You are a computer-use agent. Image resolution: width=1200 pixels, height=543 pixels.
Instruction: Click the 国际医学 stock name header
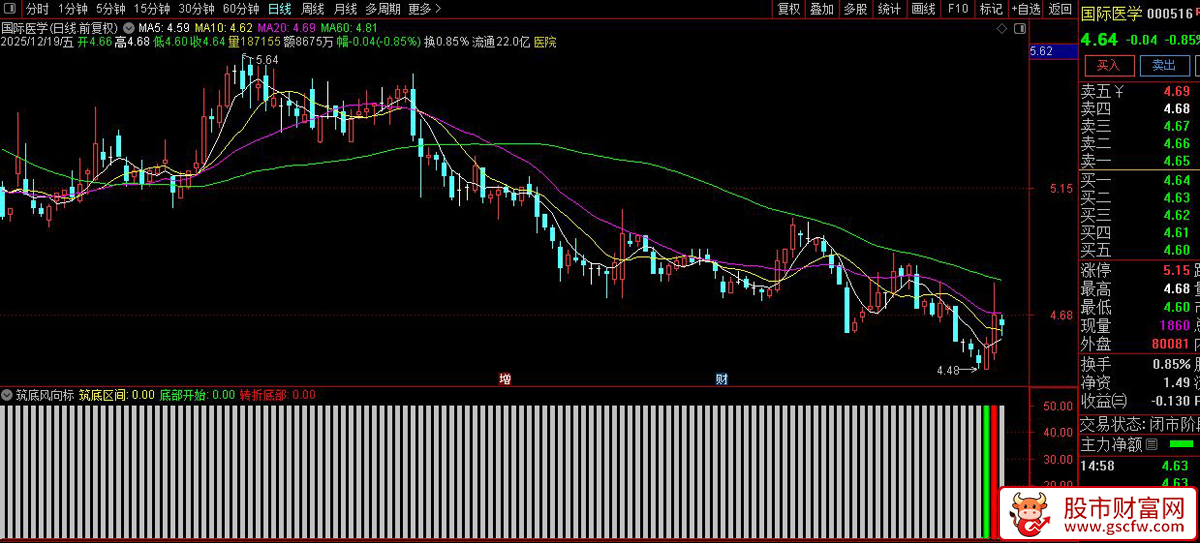point(1110,14)
